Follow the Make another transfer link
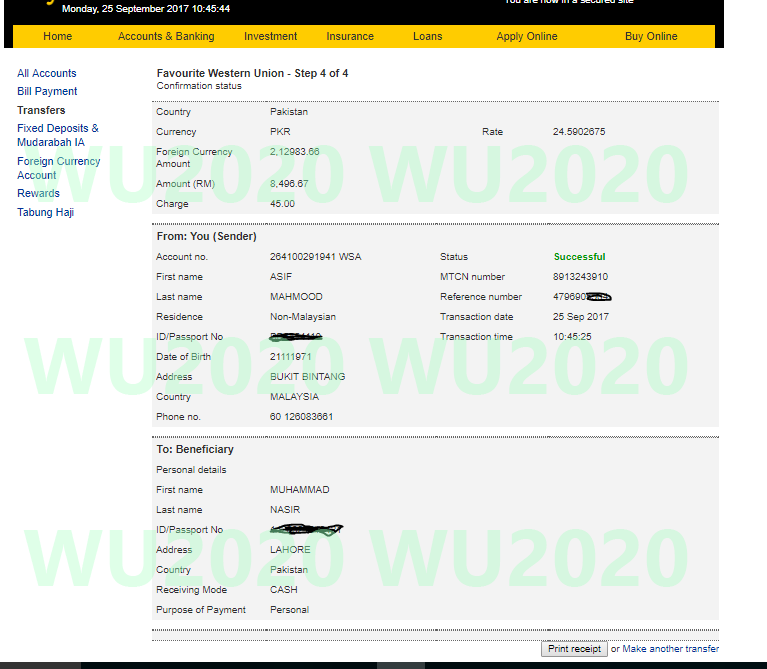This screenshot has height=669, width=767. point(670,648)
